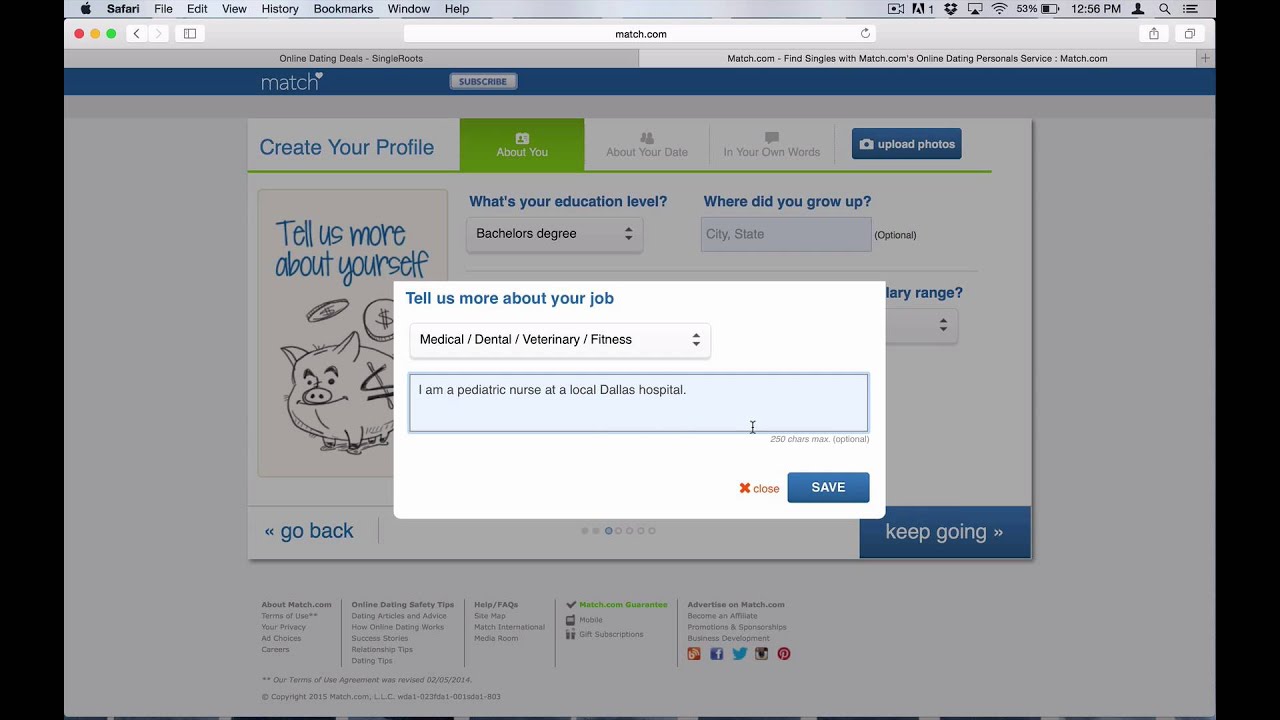Click the upload photos button

907,144
